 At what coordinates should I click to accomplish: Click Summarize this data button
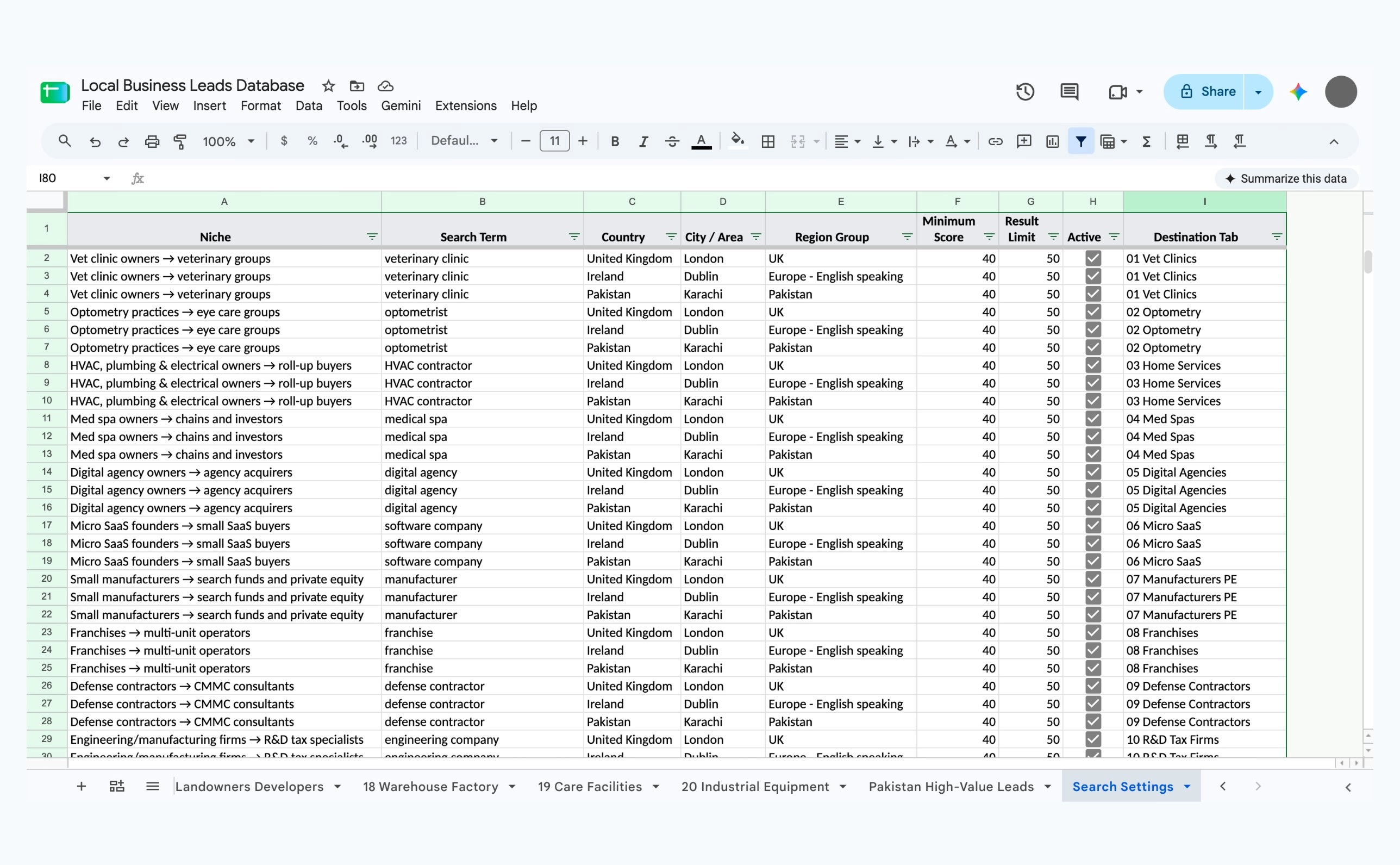coord(1286,178)
